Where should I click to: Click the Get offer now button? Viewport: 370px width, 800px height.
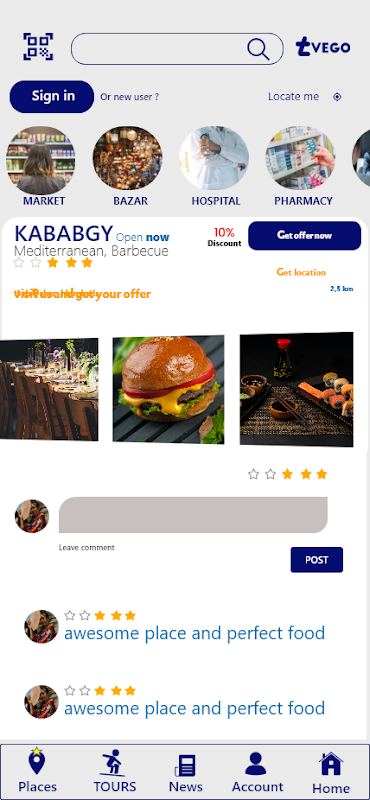tap(305, 236)
